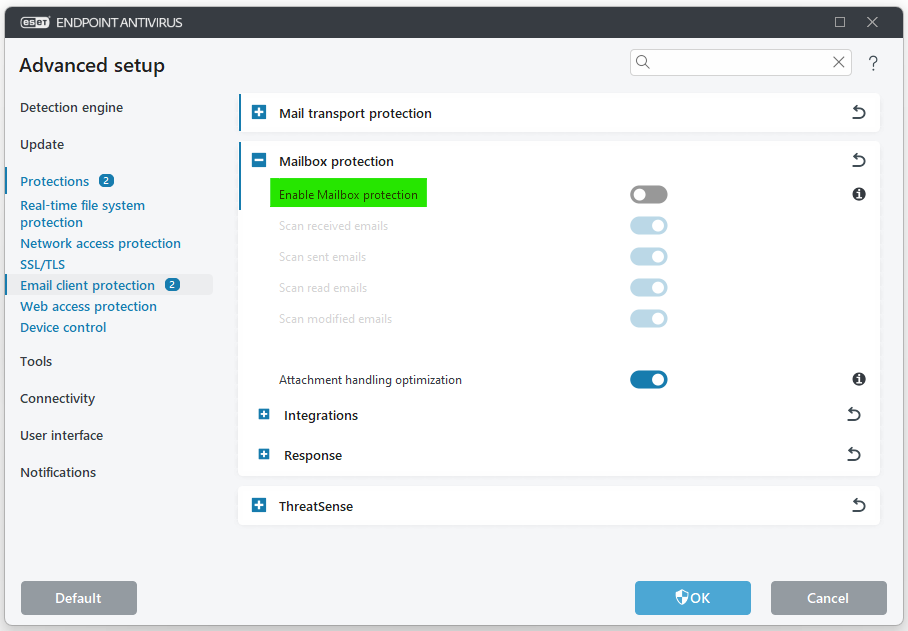Click the Email client protection badge 2
The height and width of the screenshot is (631, 908).
(x=172, y=285)
